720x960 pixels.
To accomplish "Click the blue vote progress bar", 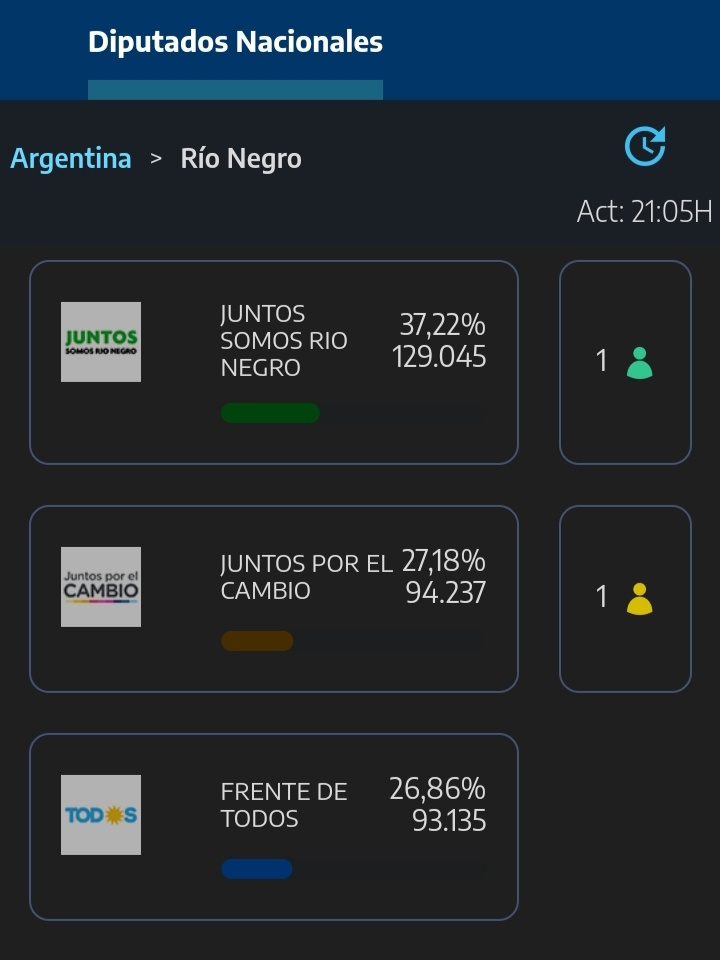I will [257, 869].
